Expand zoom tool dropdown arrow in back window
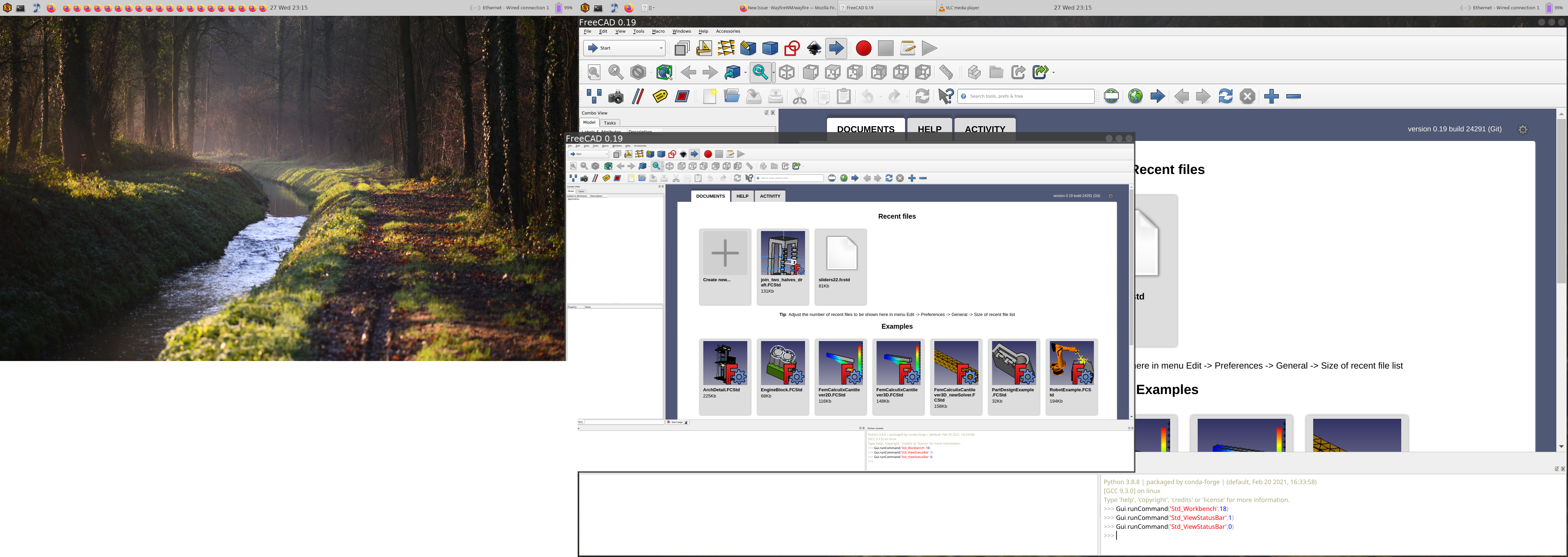The height and width of the screenshot is (557, 1568). click(773, 73)
